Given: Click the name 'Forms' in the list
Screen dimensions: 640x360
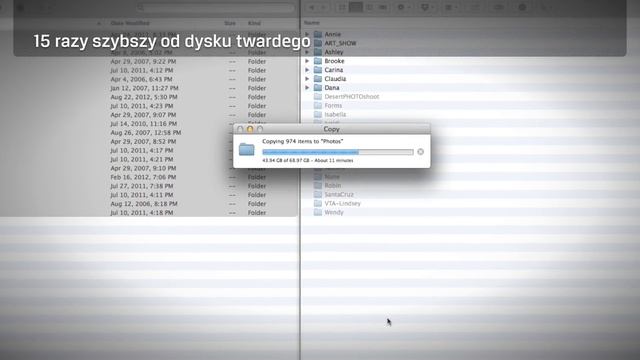Looking at the screenshot, I should [x=333, y=106].
